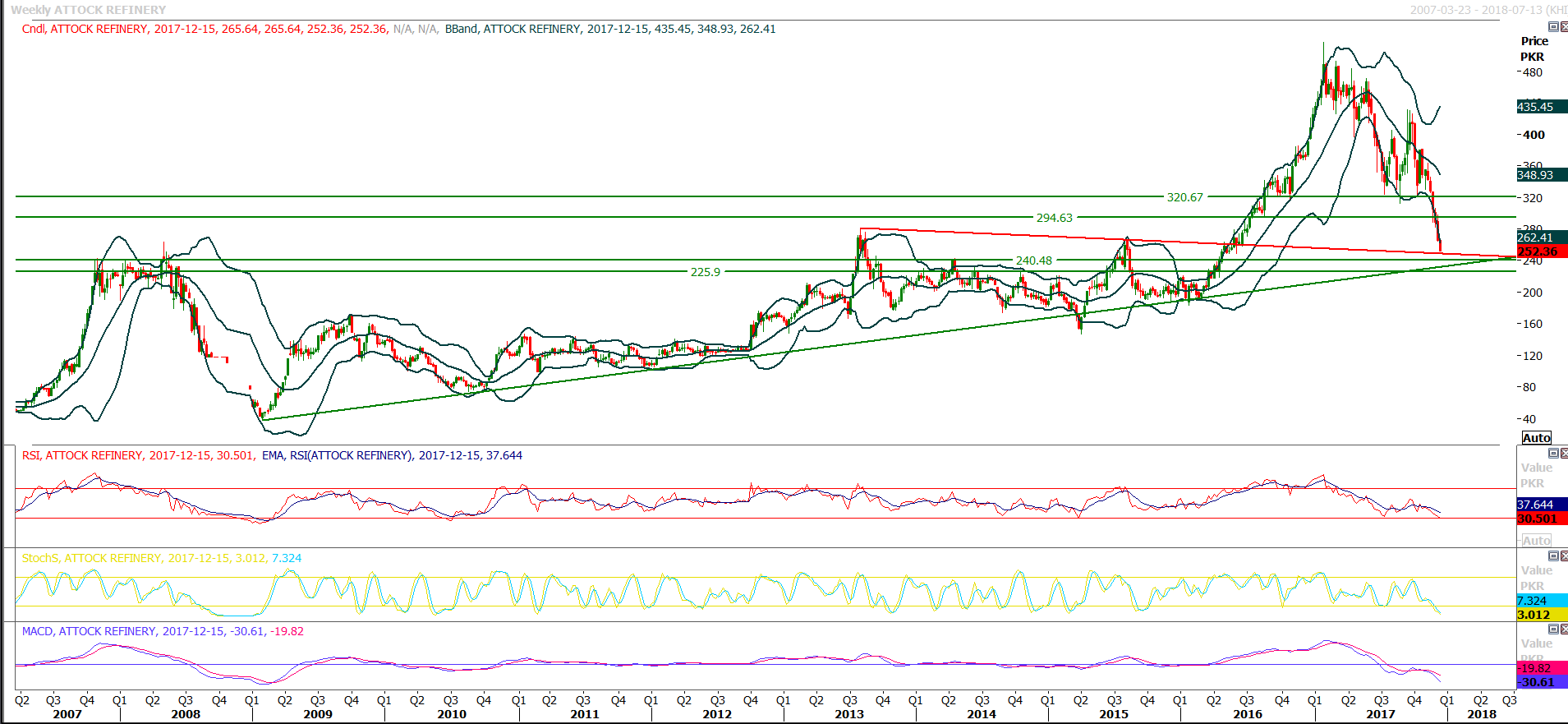Click the greyed Auto button in RSI panel
Screen dimensions: 1568x724
tap(1537, 541)
